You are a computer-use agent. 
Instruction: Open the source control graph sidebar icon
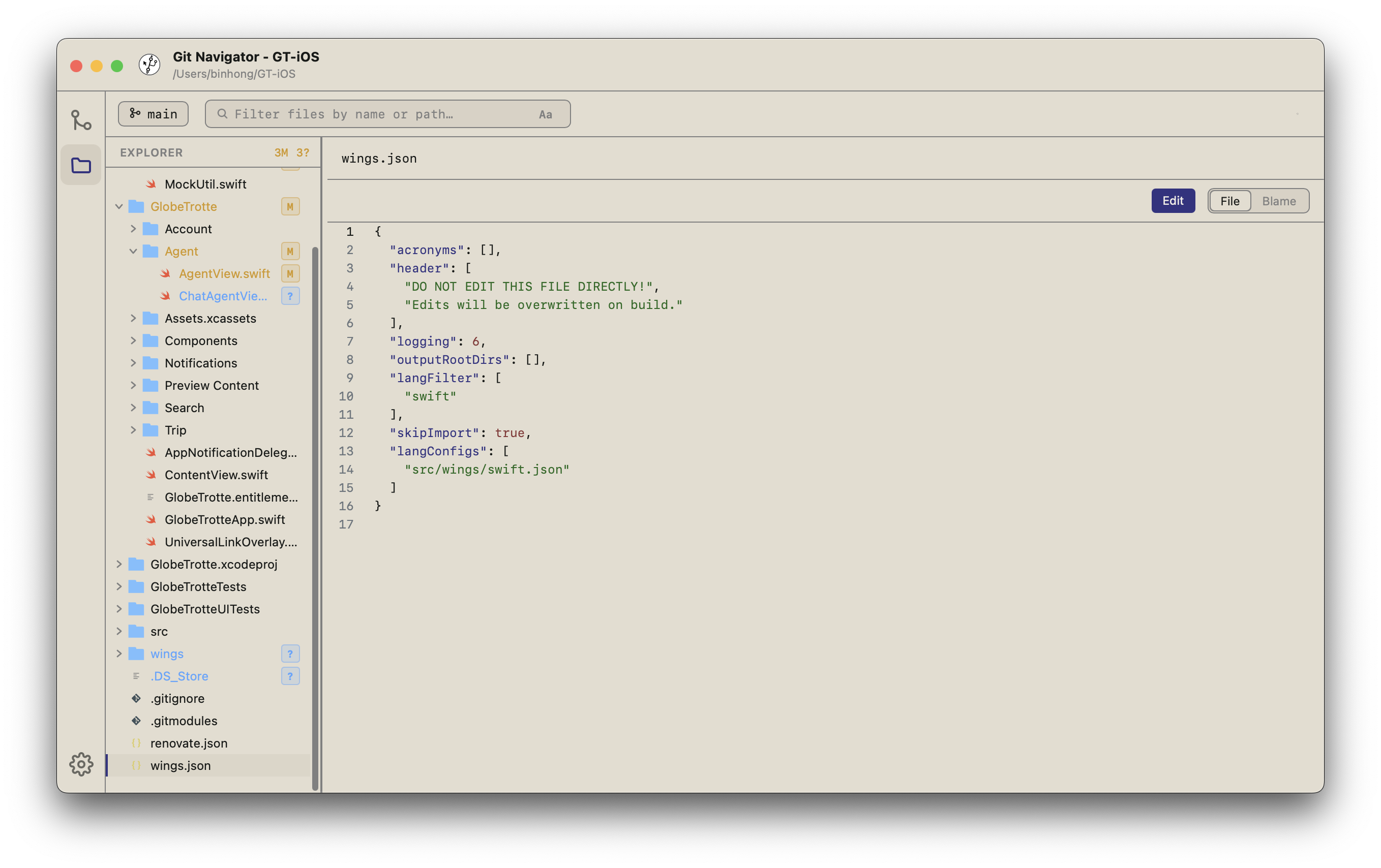81,120
